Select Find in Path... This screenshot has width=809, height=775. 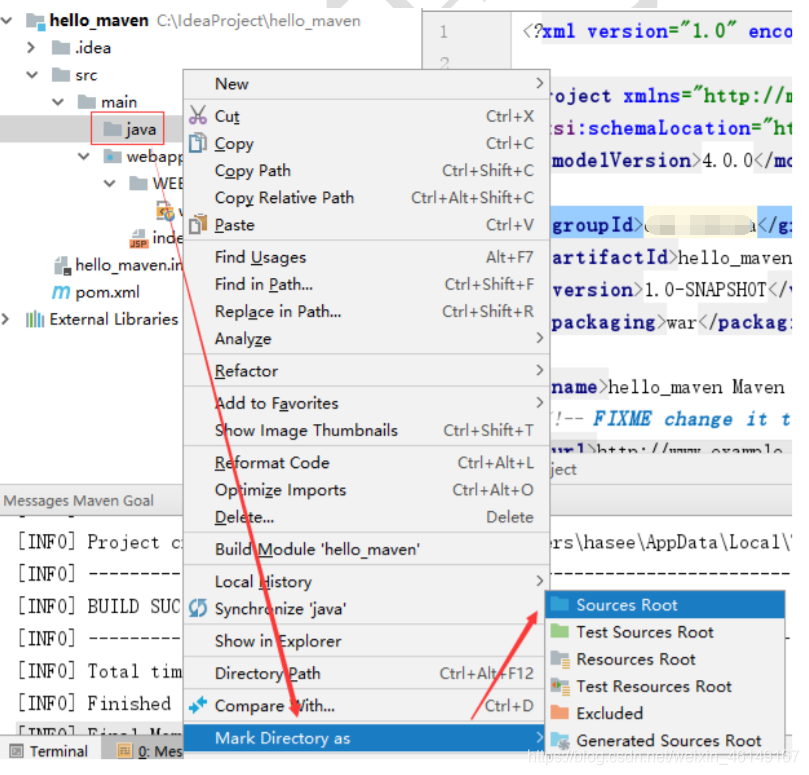click(366, 284)
